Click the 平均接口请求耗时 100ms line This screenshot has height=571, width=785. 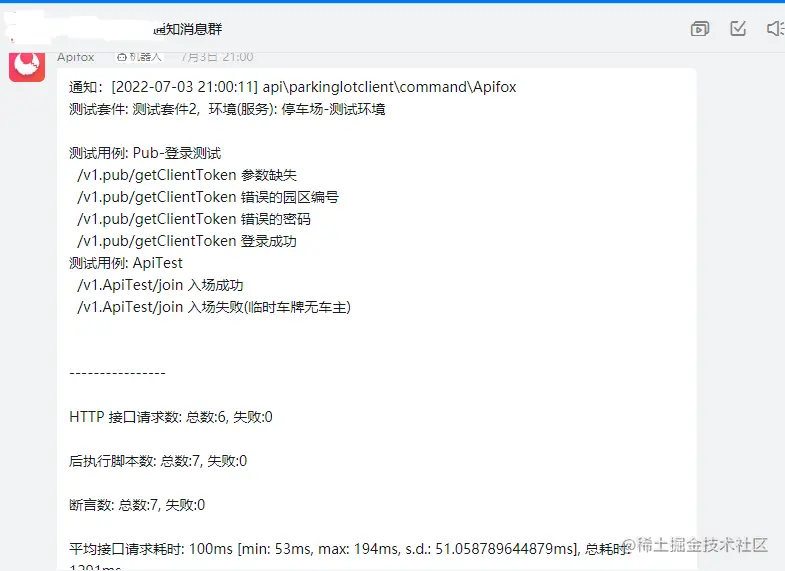(x=349, y=549)
